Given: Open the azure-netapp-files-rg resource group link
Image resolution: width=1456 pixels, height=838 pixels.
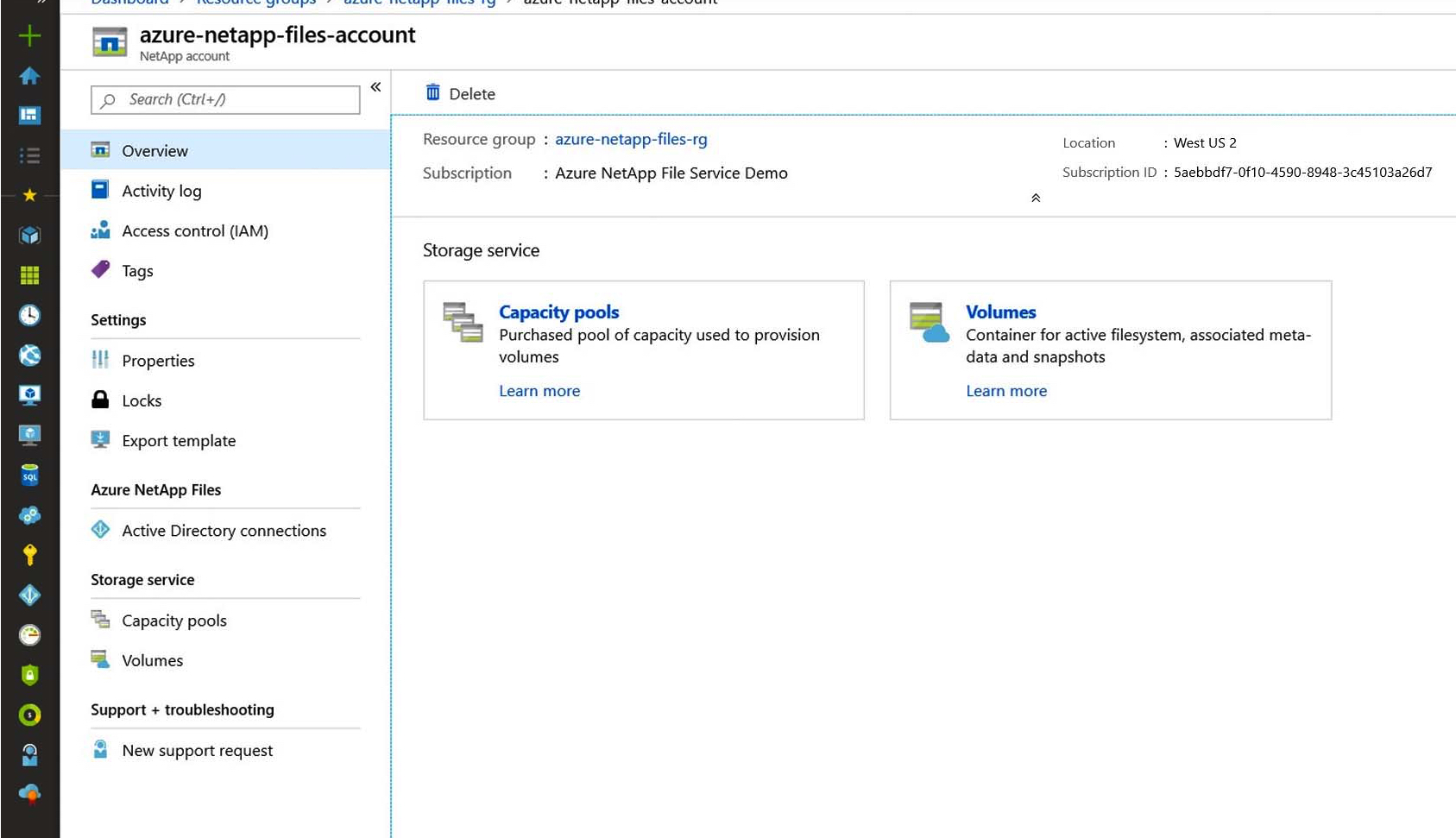Looking at the screenshot, I should (x=631, y=139).
